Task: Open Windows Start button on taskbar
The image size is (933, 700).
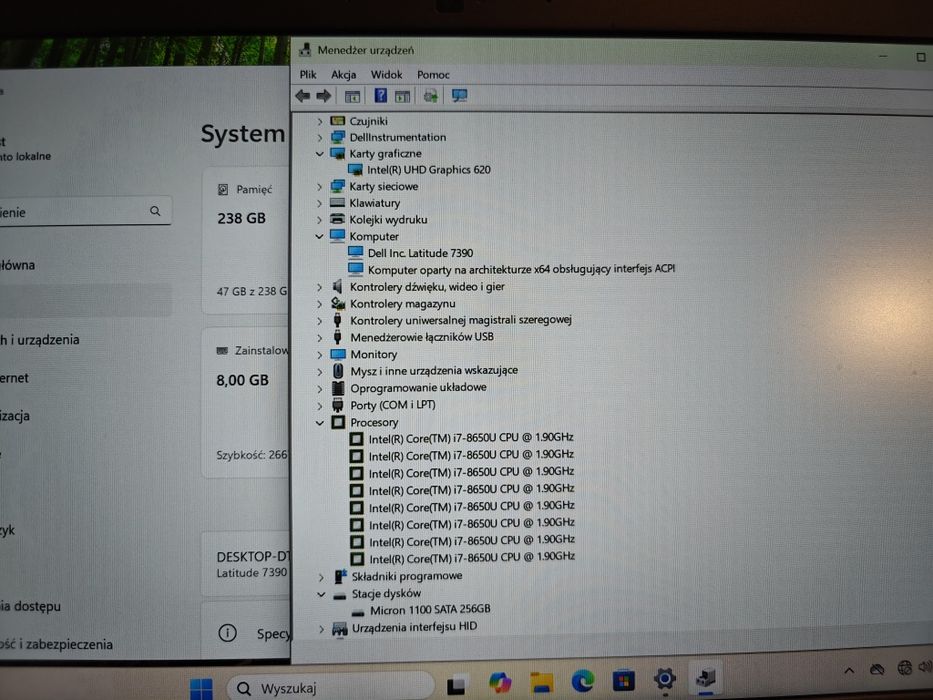Action: (201, 689)
